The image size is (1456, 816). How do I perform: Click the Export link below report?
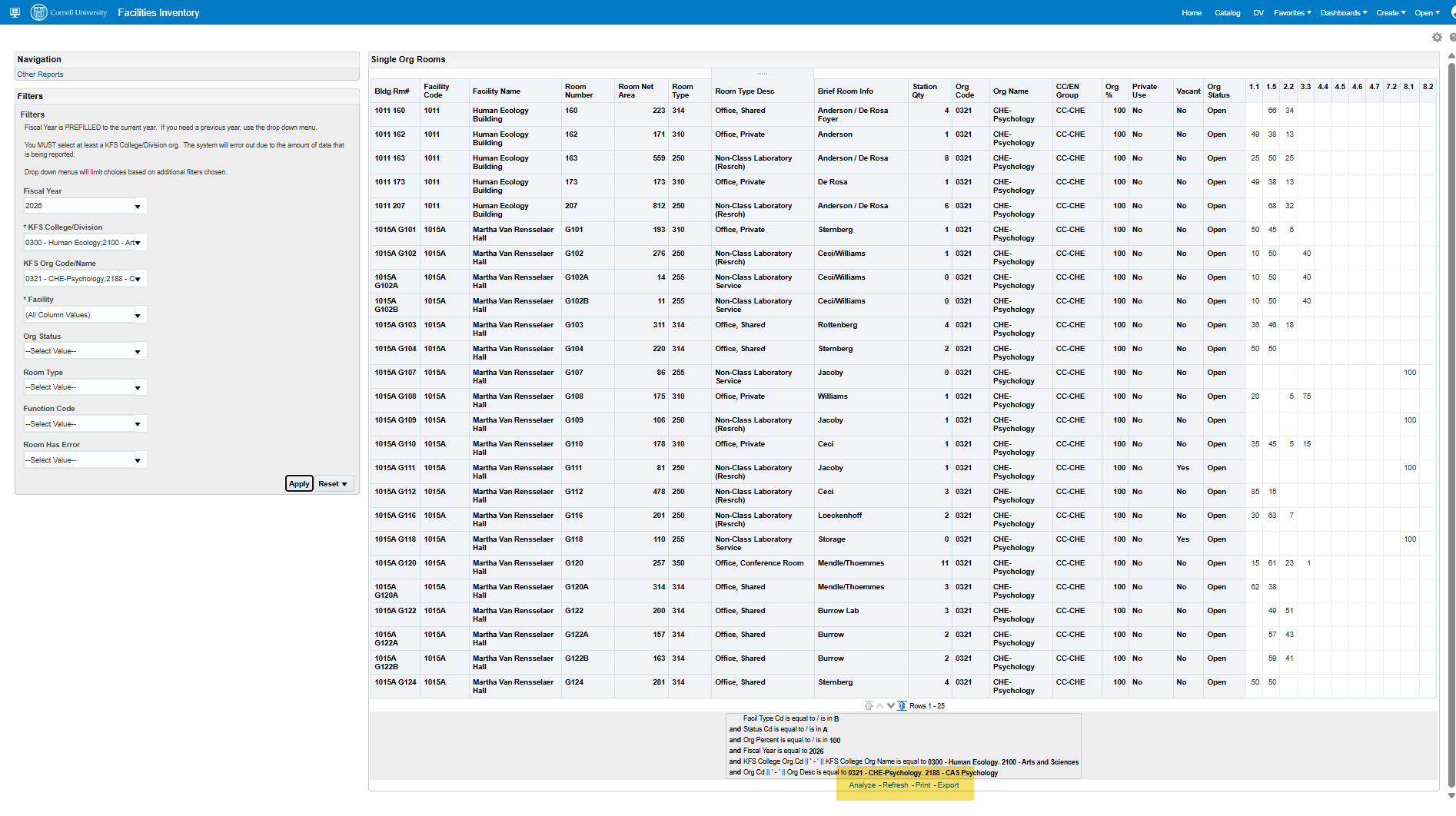click(948, 785)
